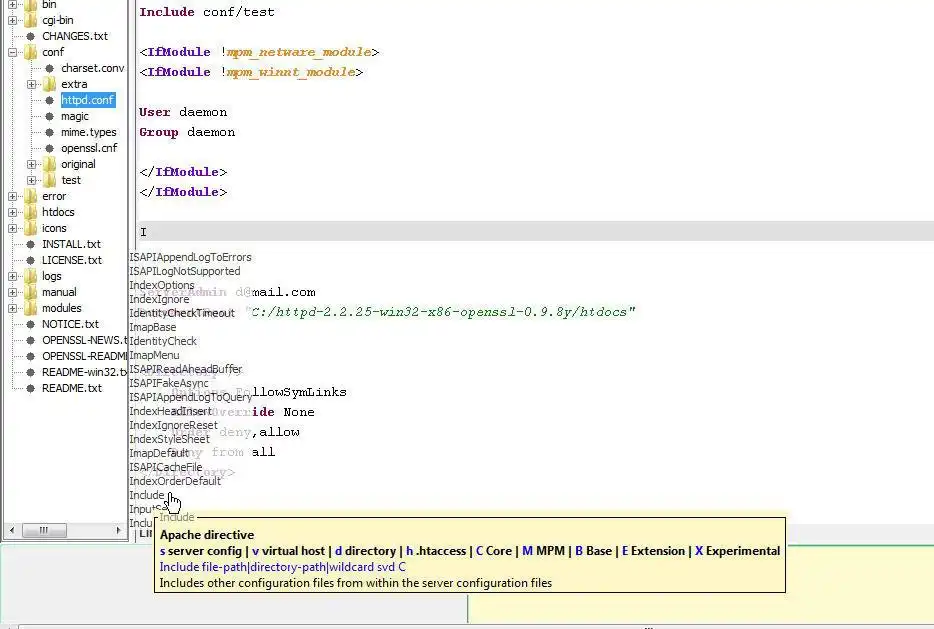This screenshot has height=629, width=934.
Task: Open mime.types in the file tree
Action: (x=89, y=132)
